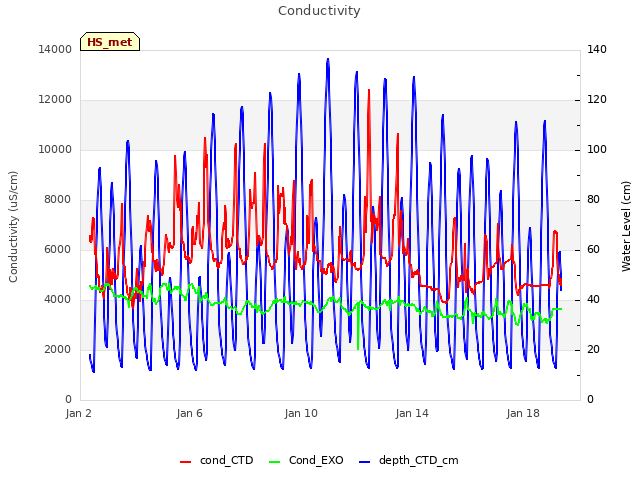Click the 2000 left axis tick label
Image resolution: width=640 pixels, height=480 pixels.
[x=58, y=349]
